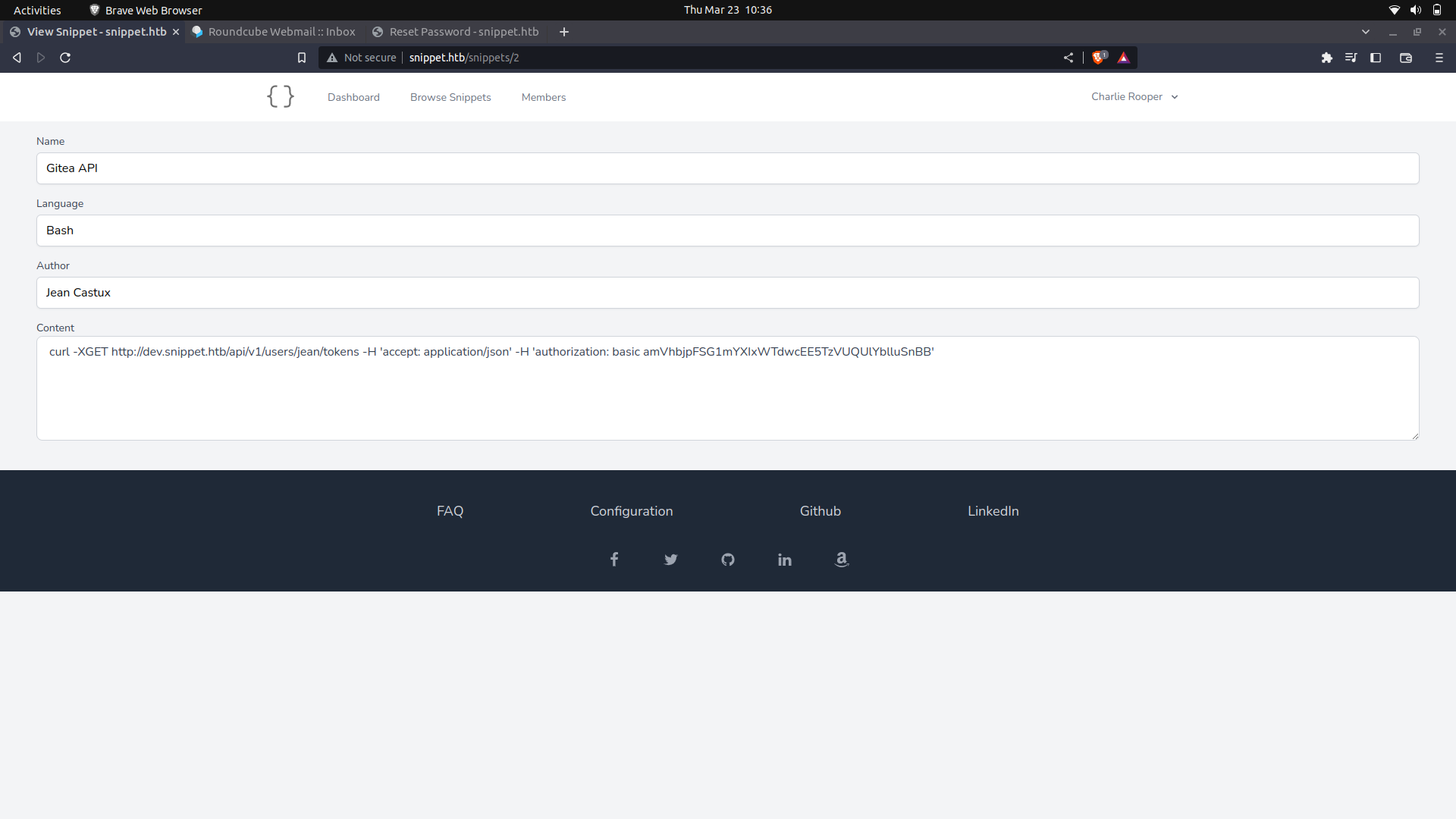Viewport: 1456px width, 819px height.
Task: Bookmark this page using the star icon
Action: [301, 57]
